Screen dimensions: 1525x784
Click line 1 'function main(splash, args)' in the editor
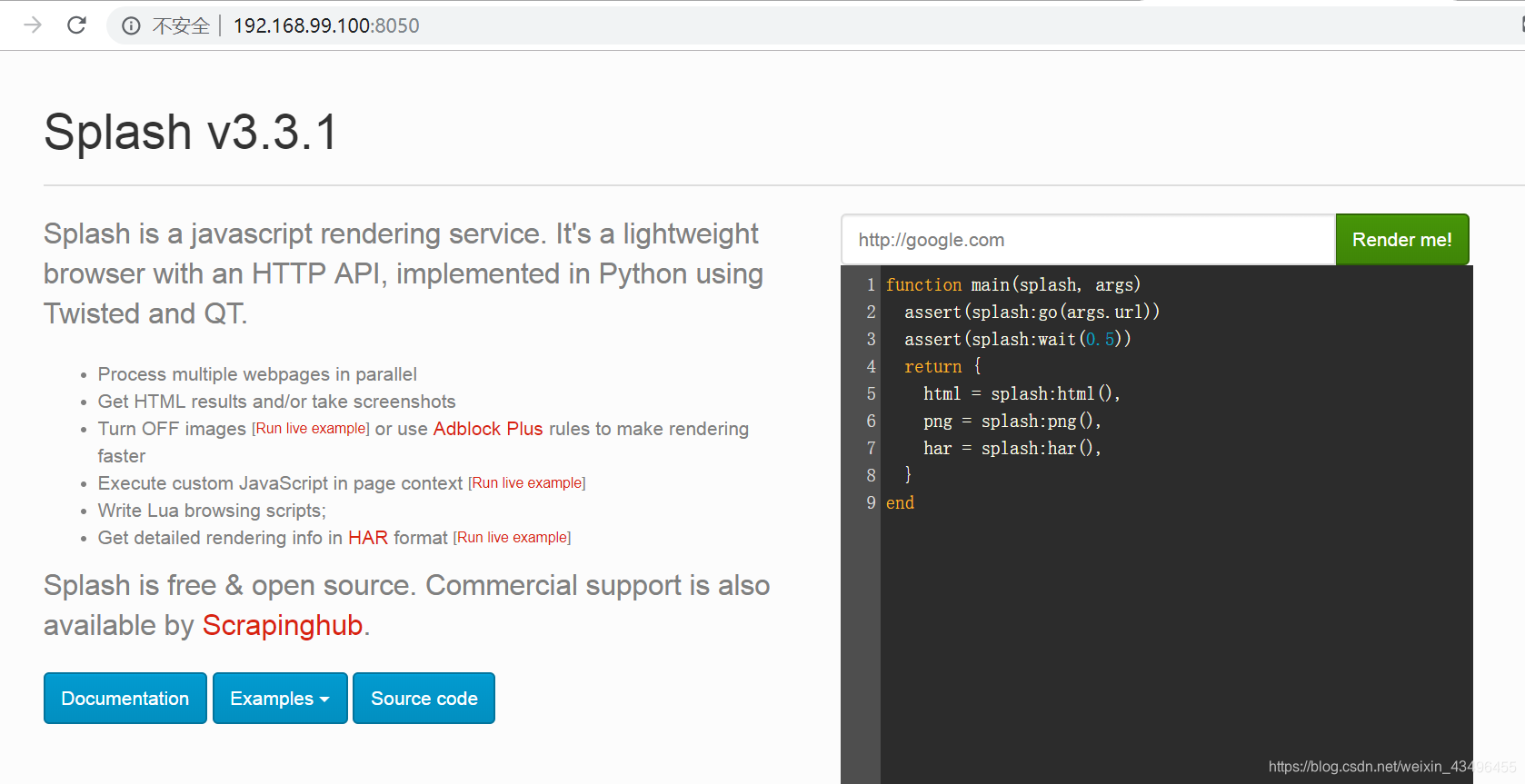pyautogui.click(x=1013, y=284)
